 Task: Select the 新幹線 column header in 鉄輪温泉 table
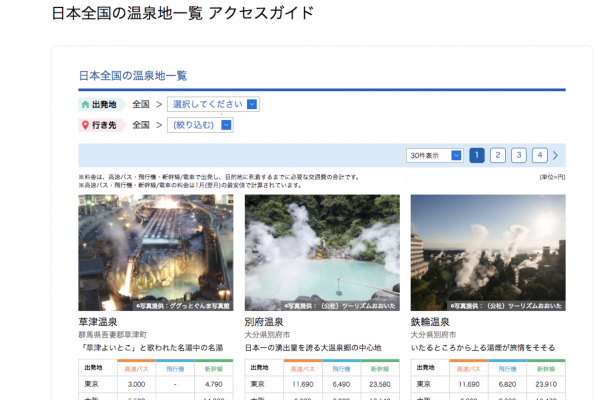(546, 369)
